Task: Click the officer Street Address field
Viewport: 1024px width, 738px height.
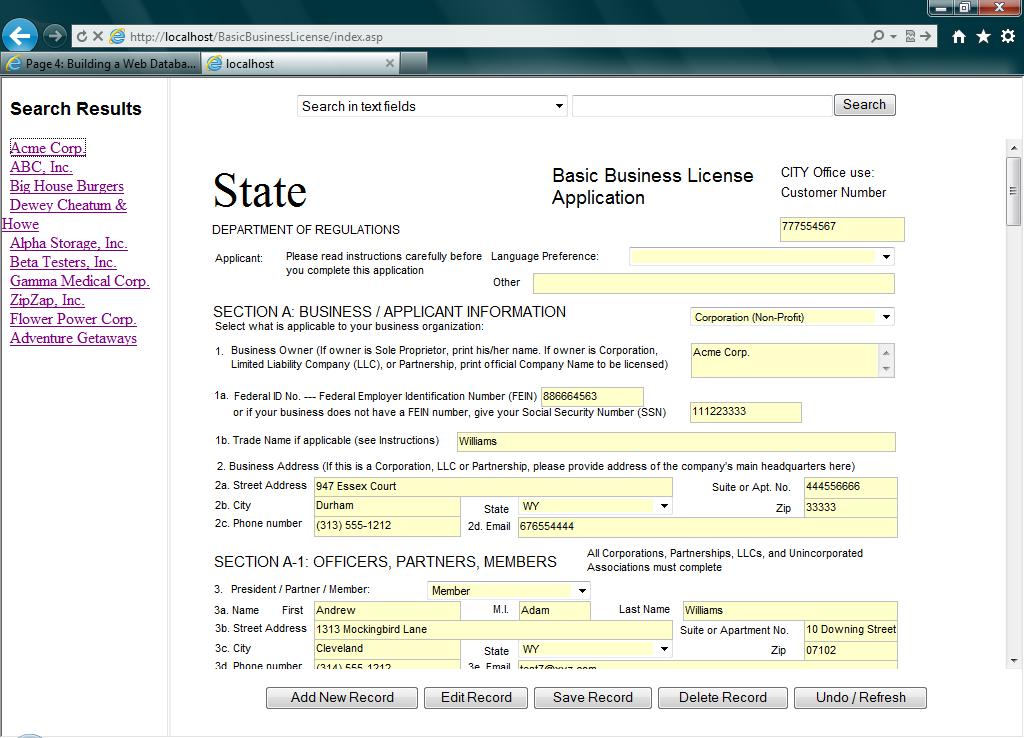Action: (x=493, y=630)
